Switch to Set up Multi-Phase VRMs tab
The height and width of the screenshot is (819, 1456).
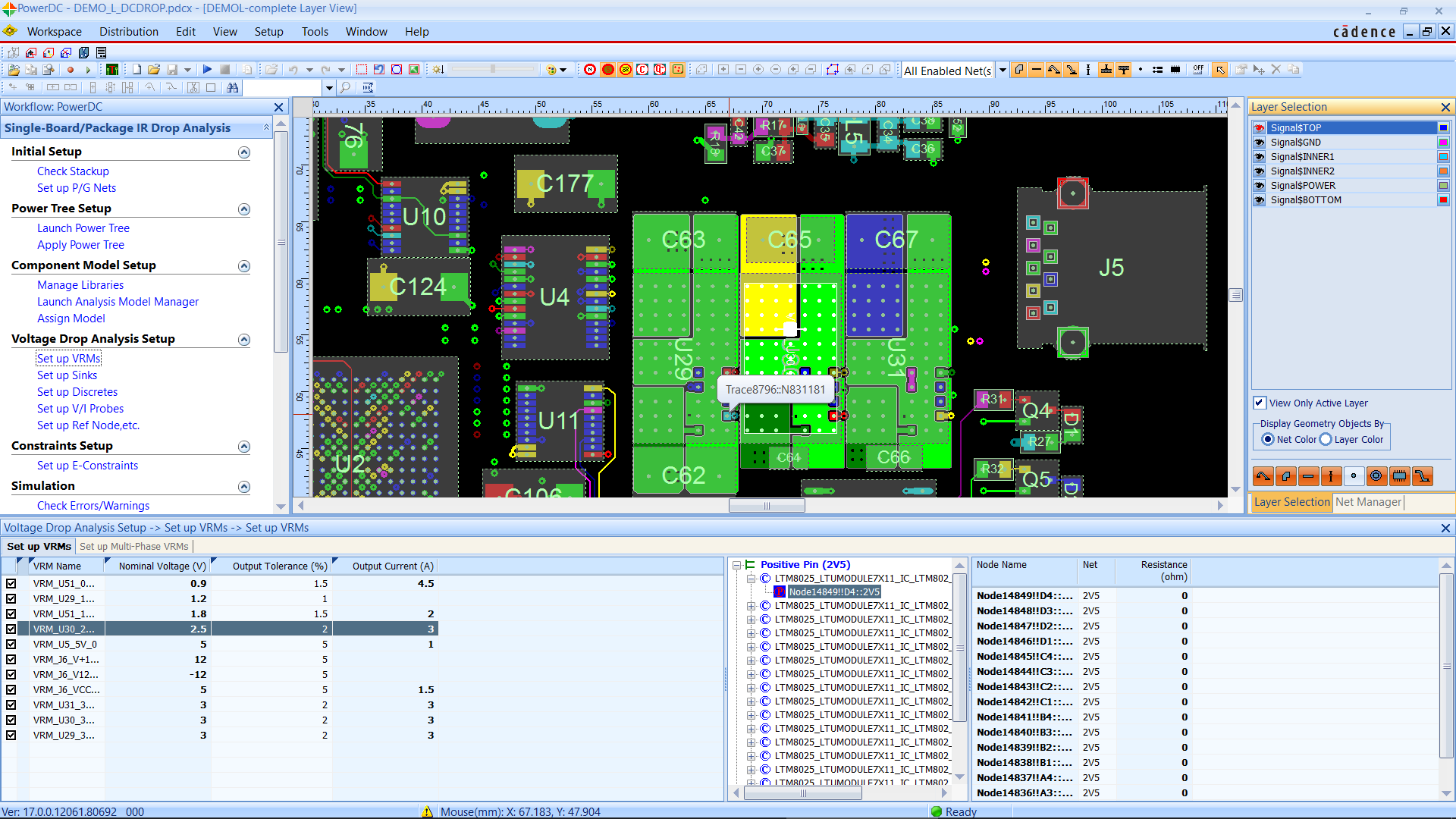click(134, 546)
